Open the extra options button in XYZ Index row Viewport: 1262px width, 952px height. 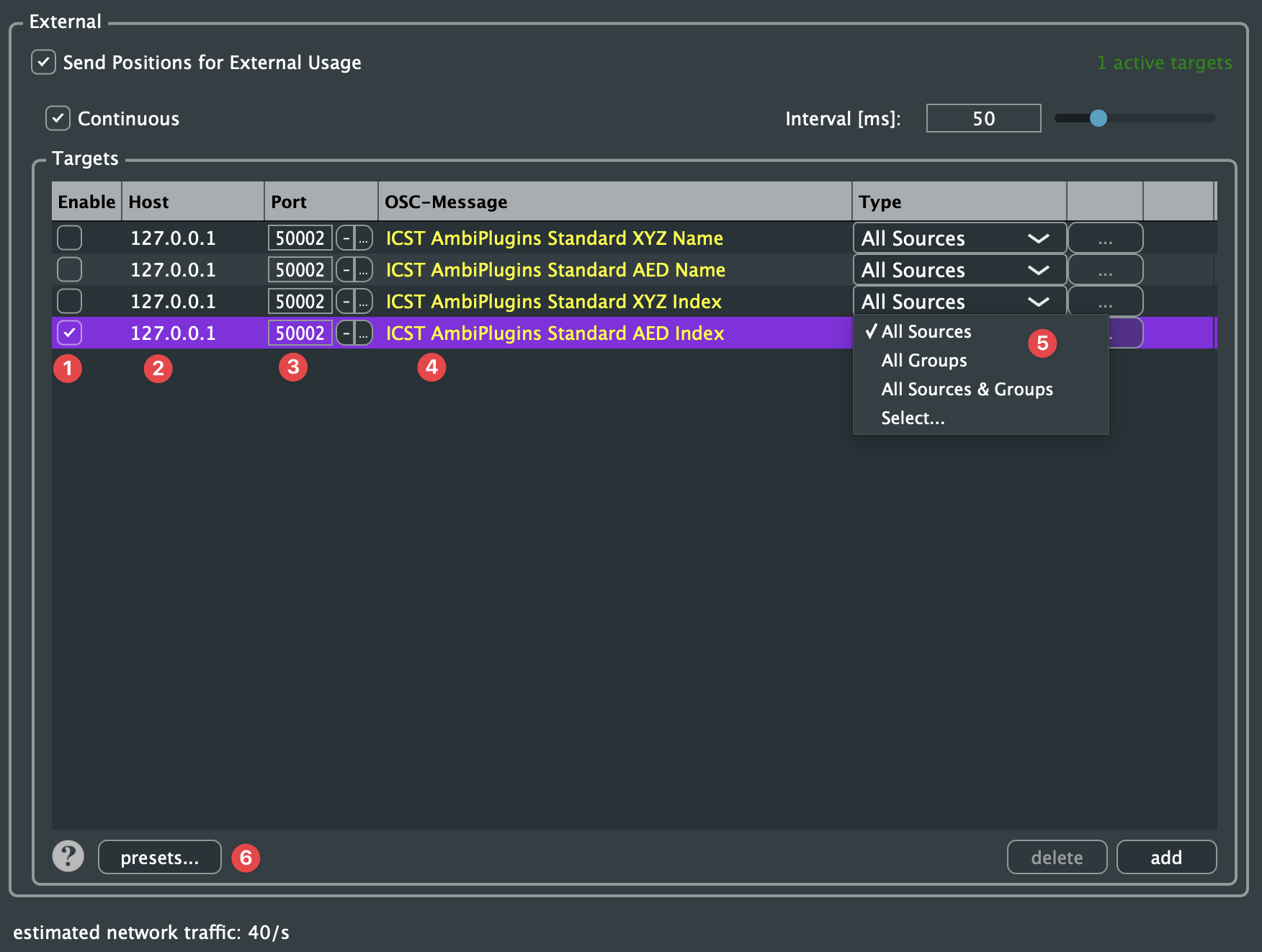(x=1105, y=301)
